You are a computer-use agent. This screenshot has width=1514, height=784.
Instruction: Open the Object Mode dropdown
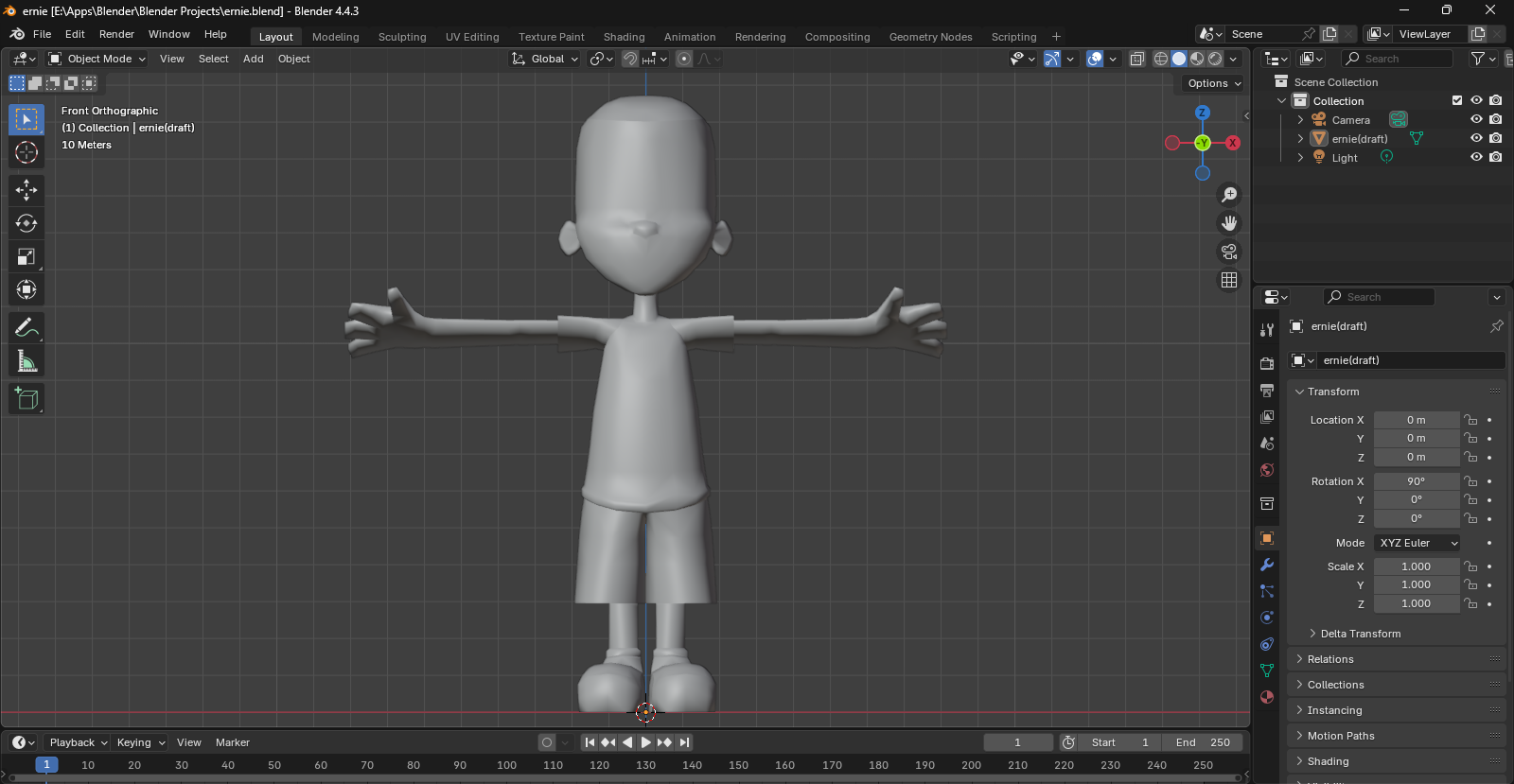click(97, 59)
